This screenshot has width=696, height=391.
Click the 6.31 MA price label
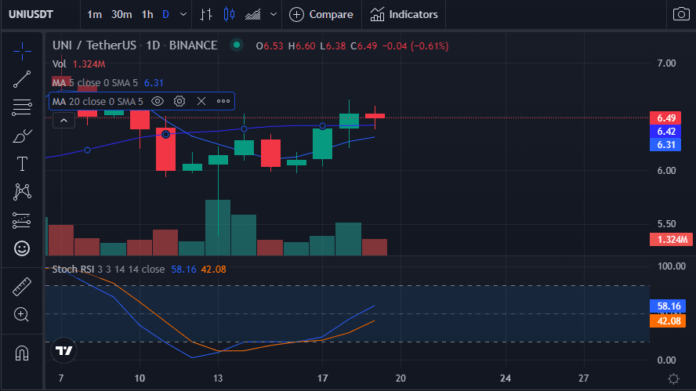click(x=665, y=145)
